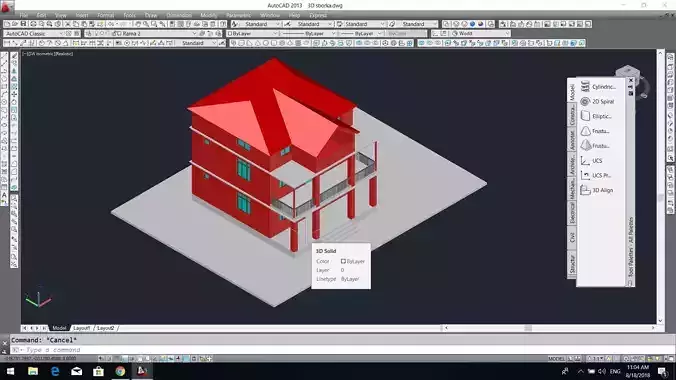Select the Torus modeling tool
This screenshot has width=676, height=380.
pyautogui.click(x=282, y=43)
